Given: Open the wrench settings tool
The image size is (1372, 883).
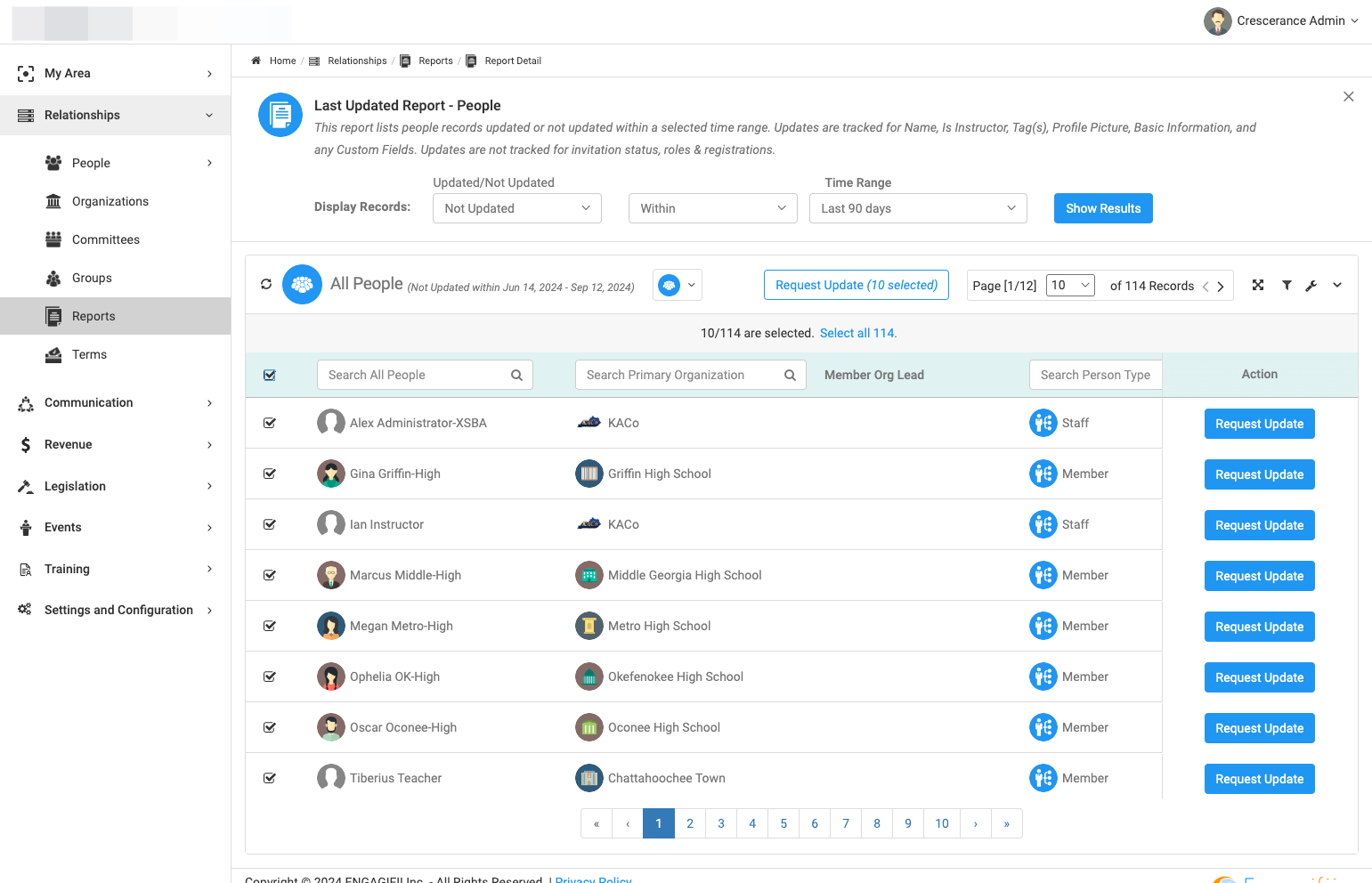Looking at the screenshot, I should coord(1311,286).
